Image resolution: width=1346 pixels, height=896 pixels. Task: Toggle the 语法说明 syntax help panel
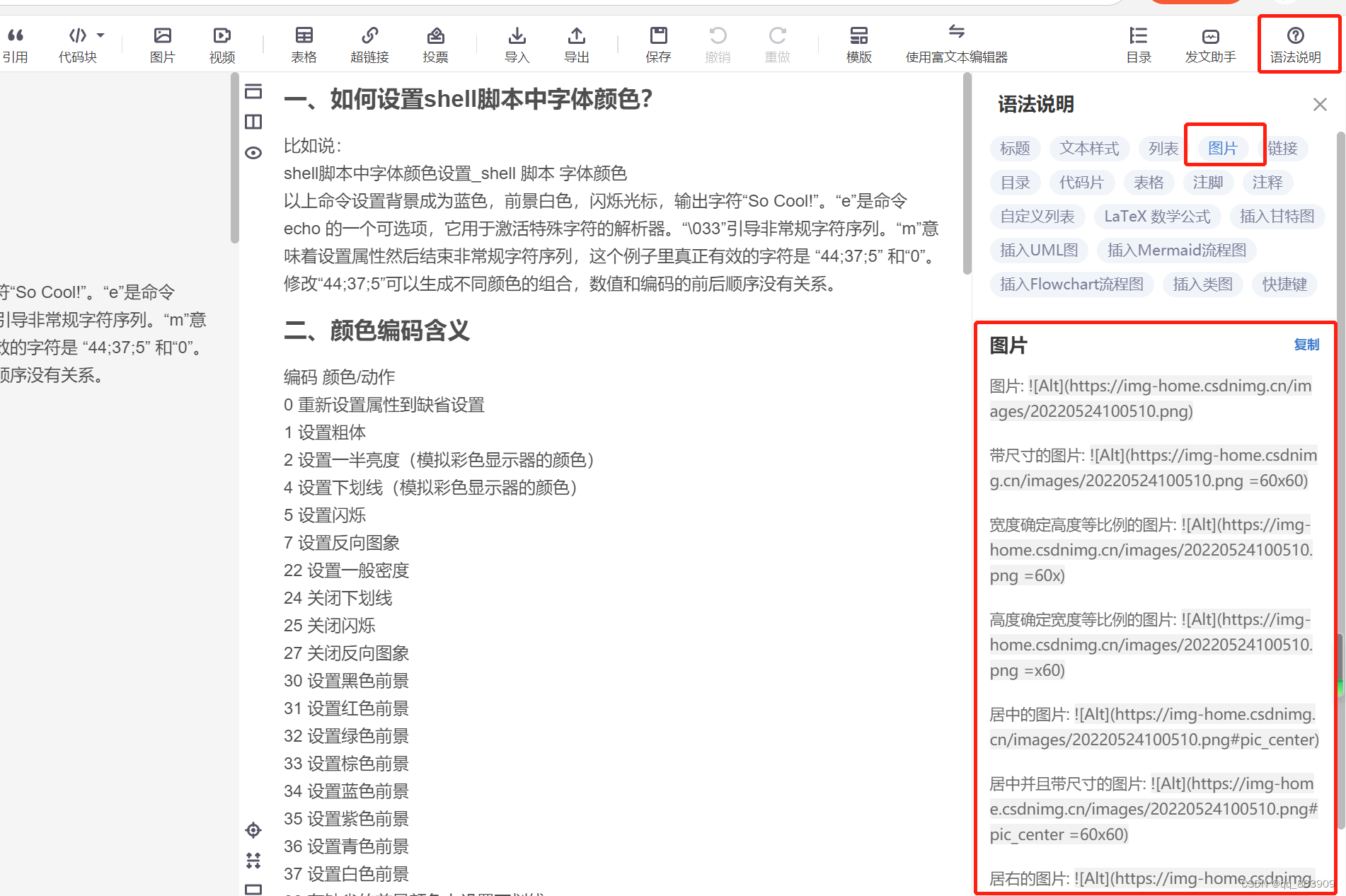click(x=1295, y=45)
